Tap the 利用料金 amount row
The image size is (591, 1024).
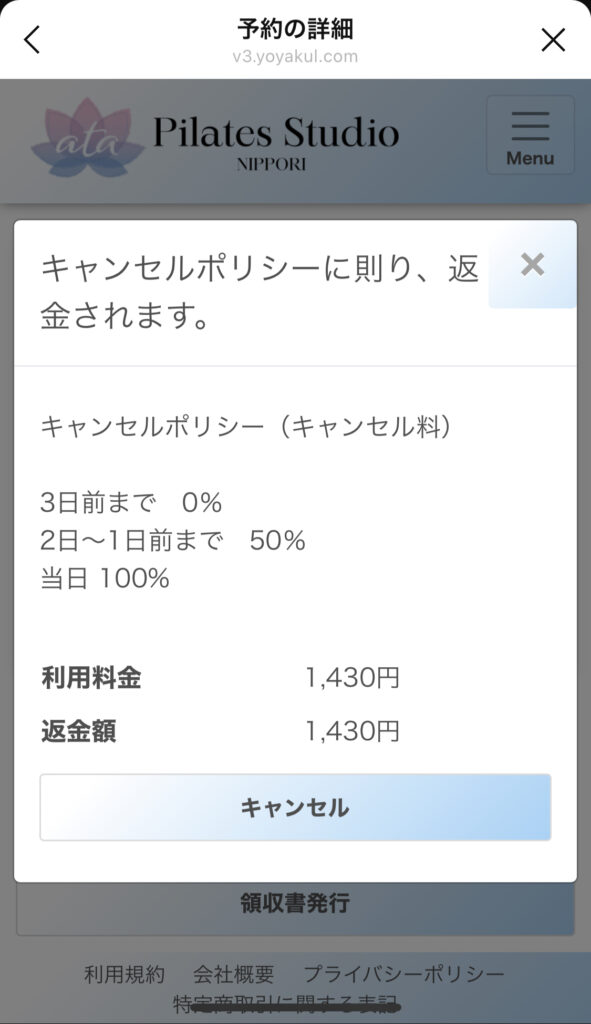click(x=220, y=679)
